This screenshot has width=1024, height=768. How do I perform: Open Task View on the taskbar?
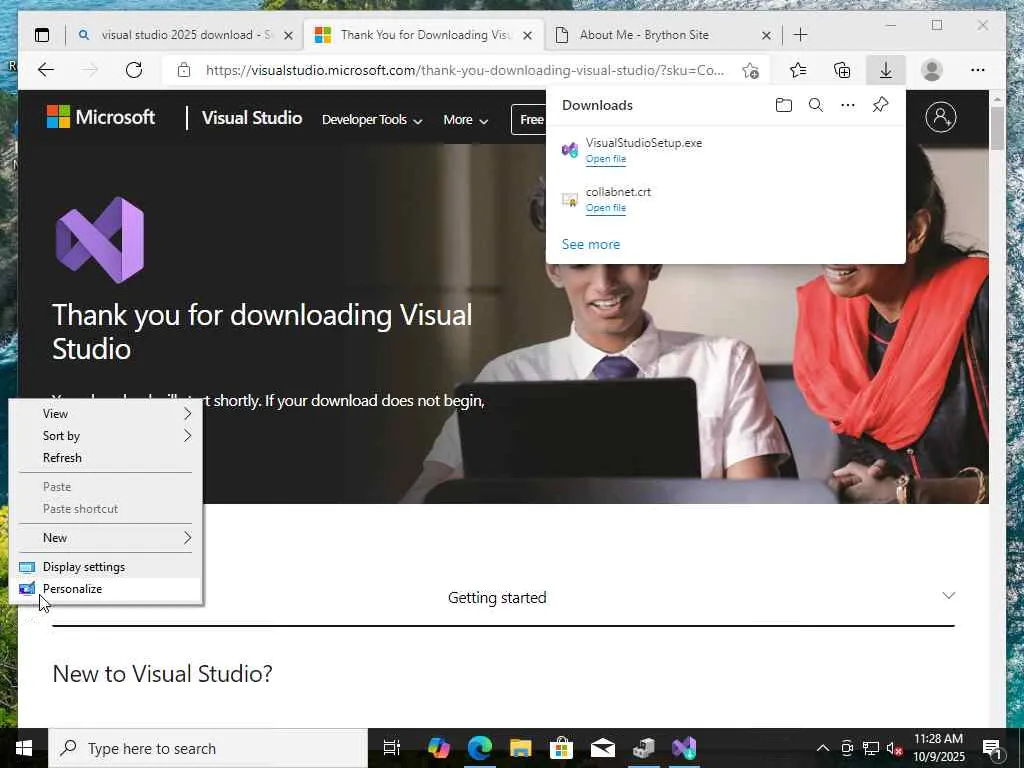coord(391,748)
